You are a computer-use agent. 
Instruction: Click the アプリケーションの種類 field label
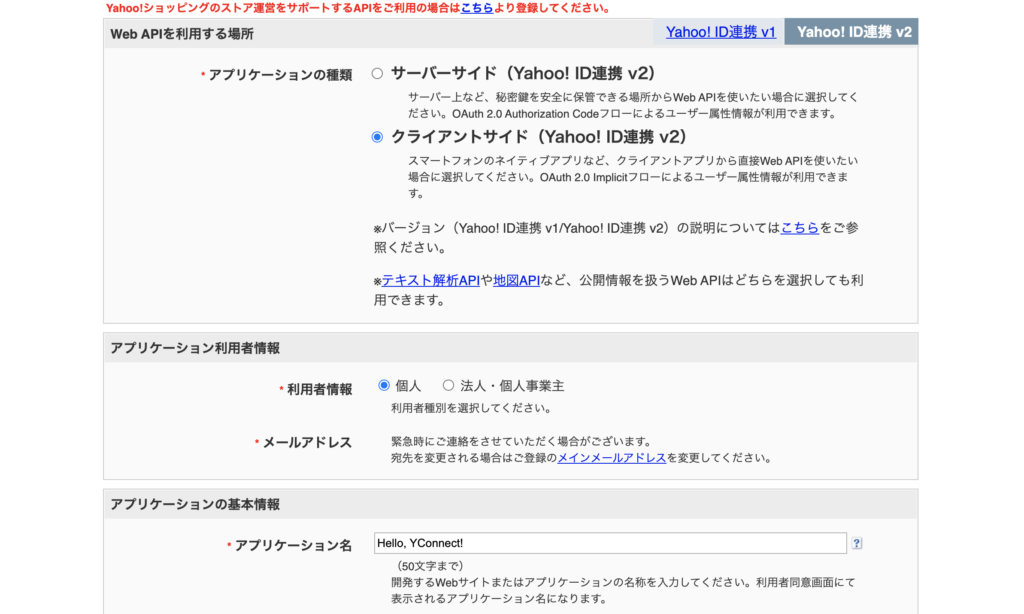pos(280,75)
